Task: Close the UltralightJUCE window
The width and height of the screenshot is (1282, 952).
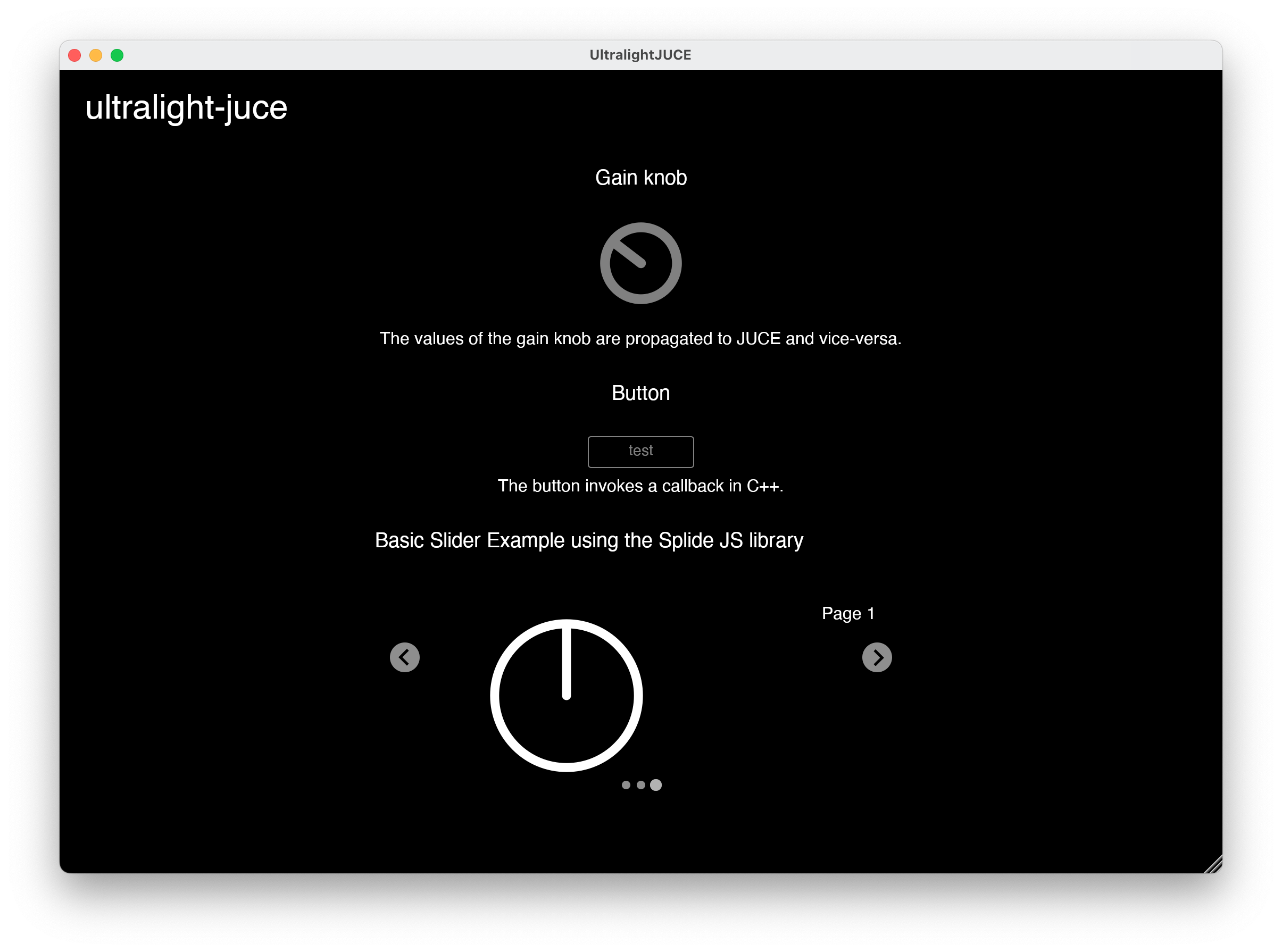Action: point(74,55)
